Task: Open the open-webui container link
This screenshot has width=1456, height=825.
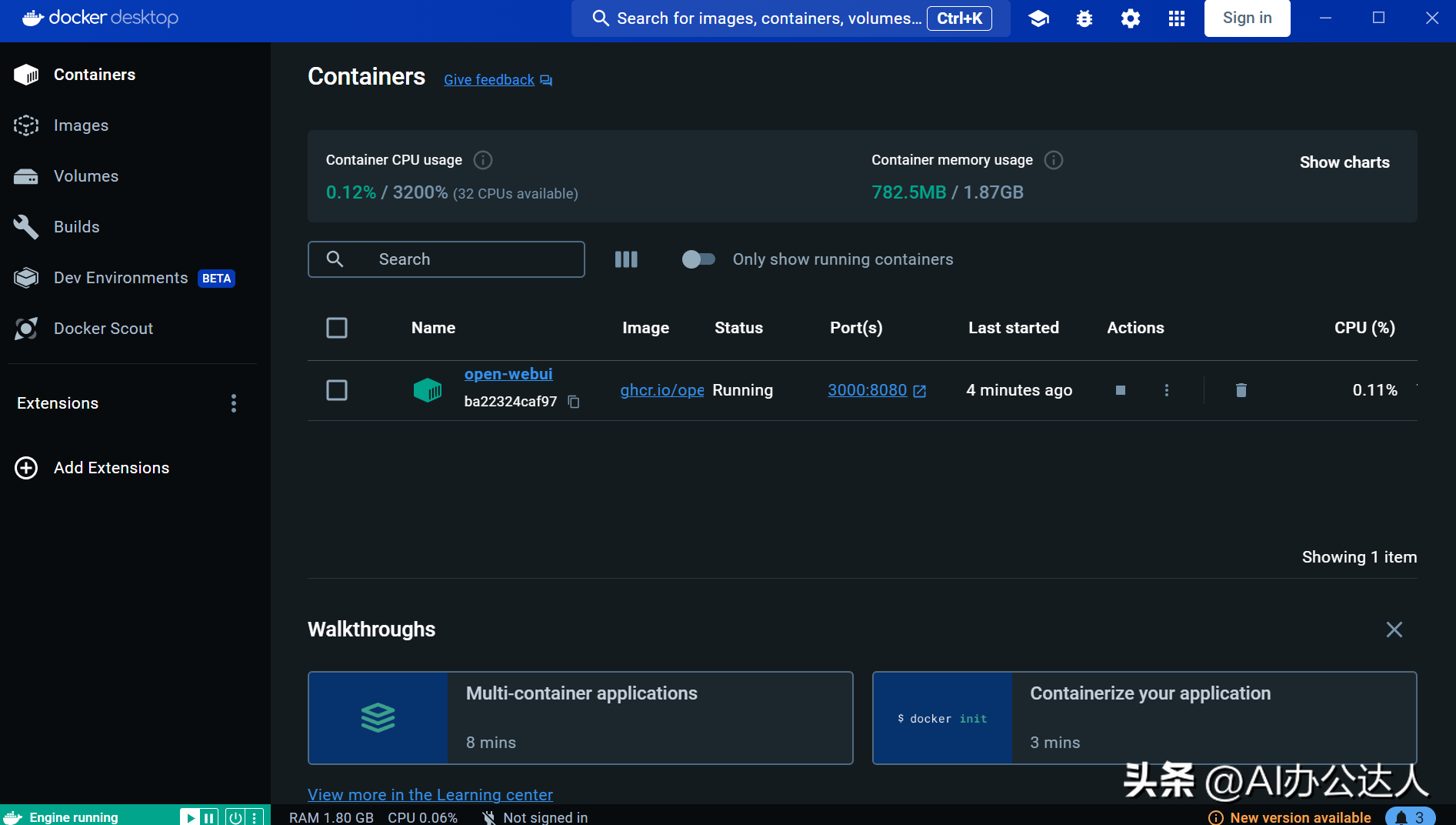Action: tap(508, 374)
